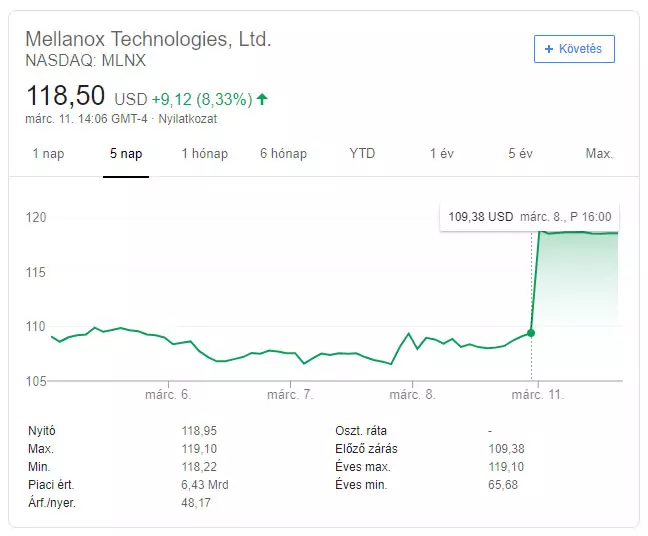This screenshot has height=536, width=648.
Task: Click the Nyitó value 118,95
Action: (199, 431)
